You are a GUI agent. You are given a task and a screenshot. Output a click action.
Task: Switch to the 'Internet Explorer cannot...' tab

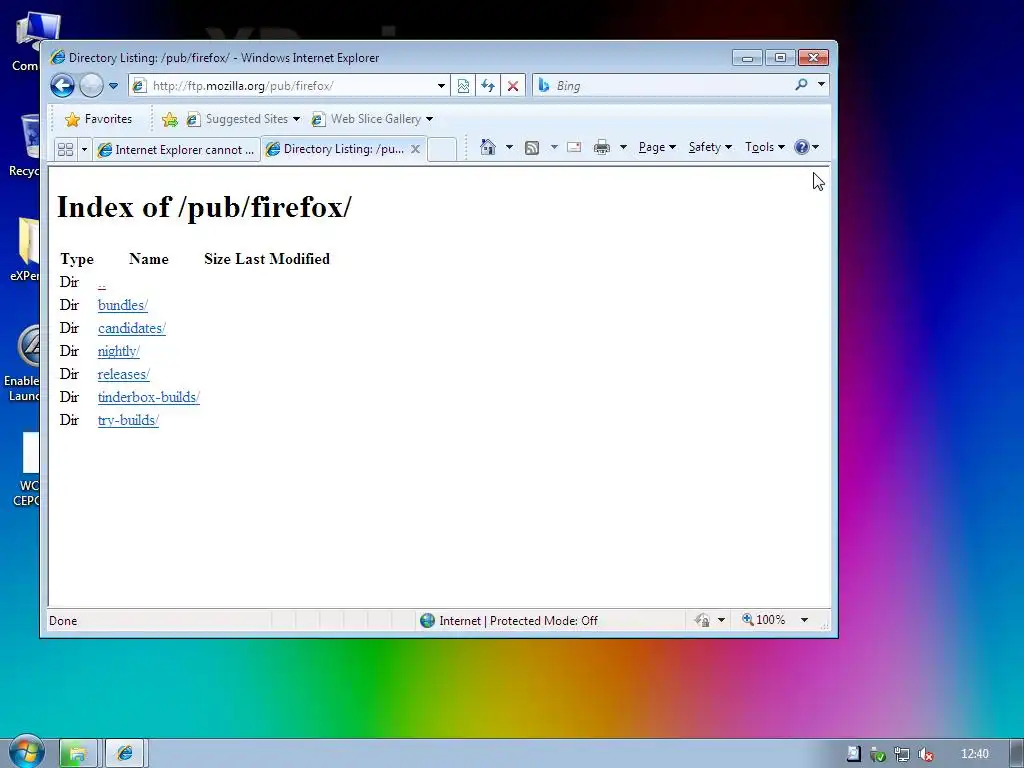pos(176,150)
